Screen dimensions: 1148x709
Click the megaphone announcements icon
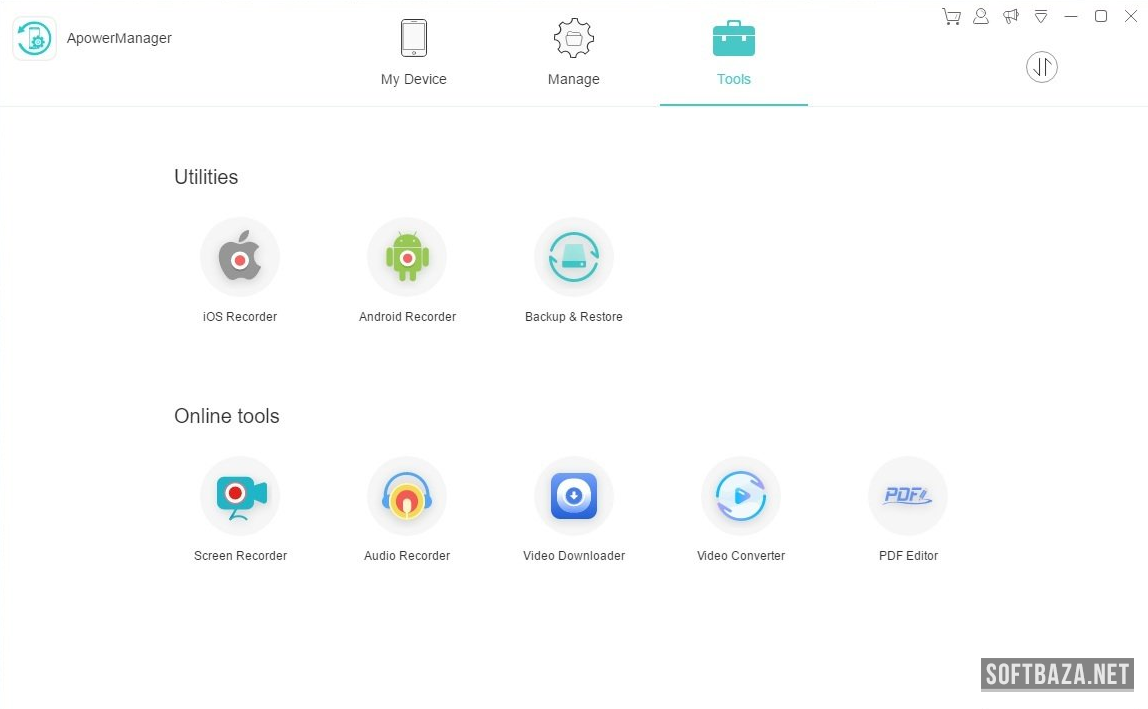1011,16
